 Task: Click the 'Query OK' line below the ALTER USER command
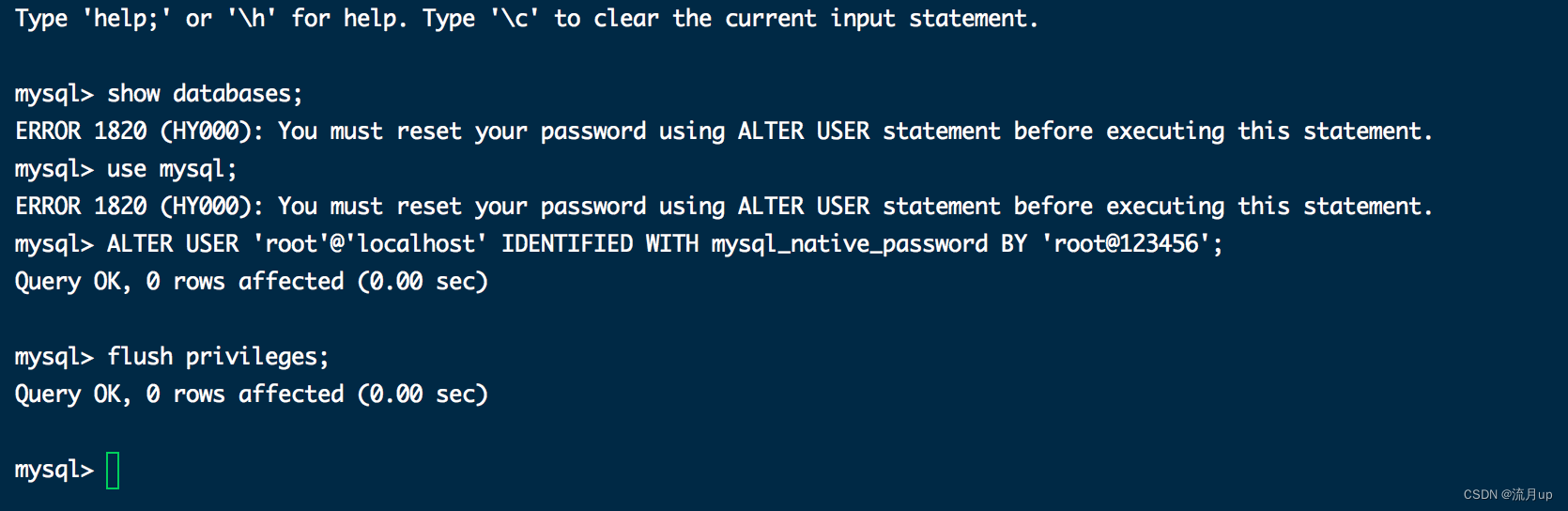point(251,282)
